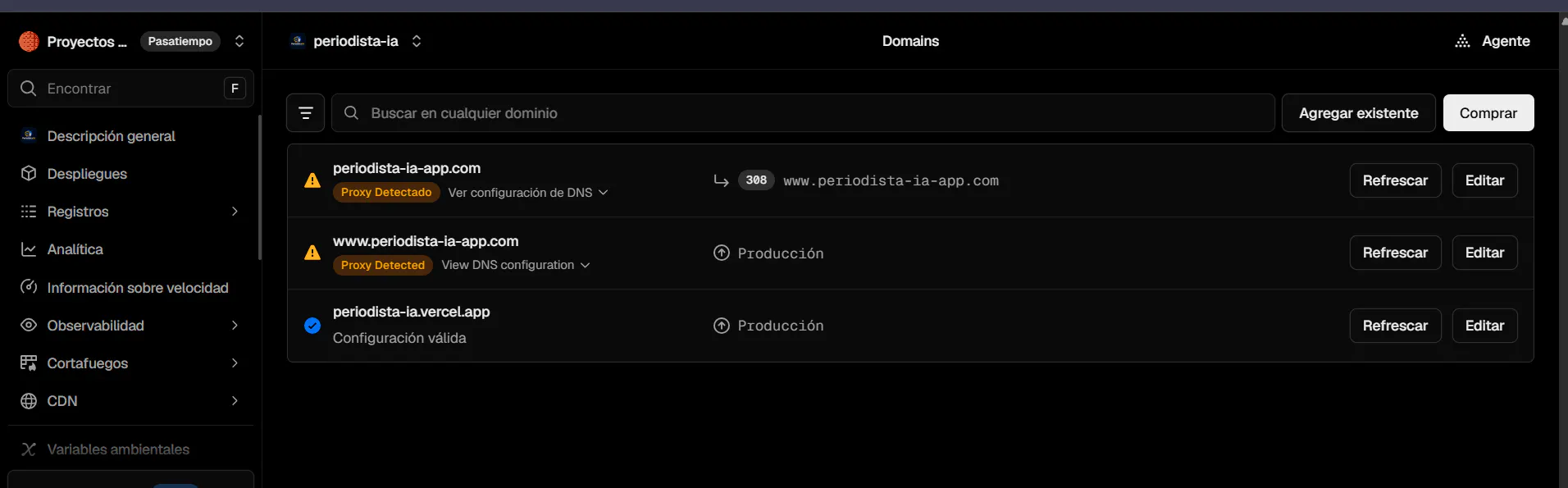
Task: Expand the Observabilidad submenu arrow
Action: tap(235, 326)
